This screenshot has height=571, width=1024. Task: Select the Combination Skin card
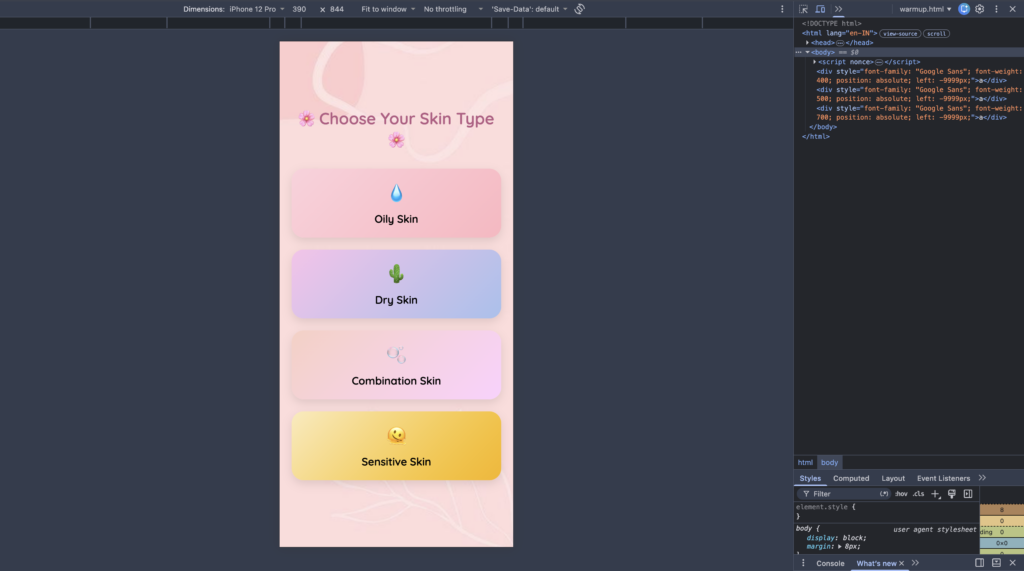point(396,365)
